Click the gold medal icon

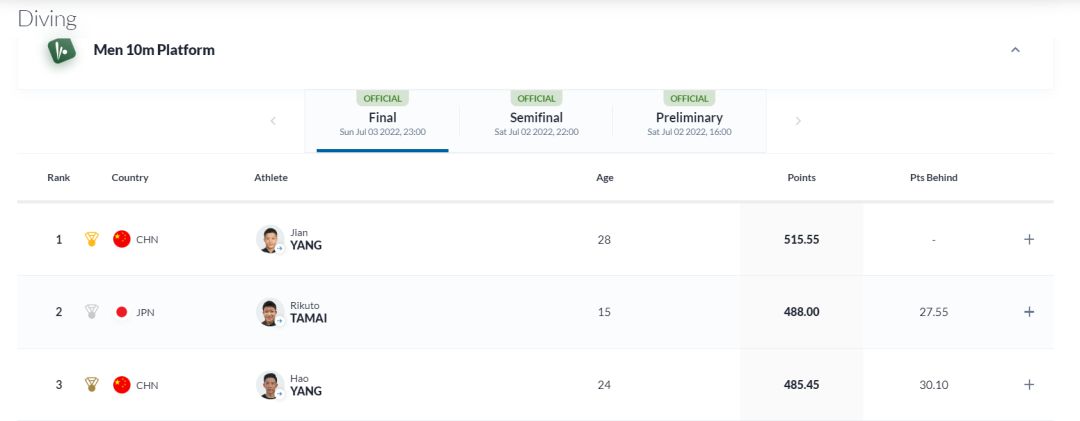92,240
